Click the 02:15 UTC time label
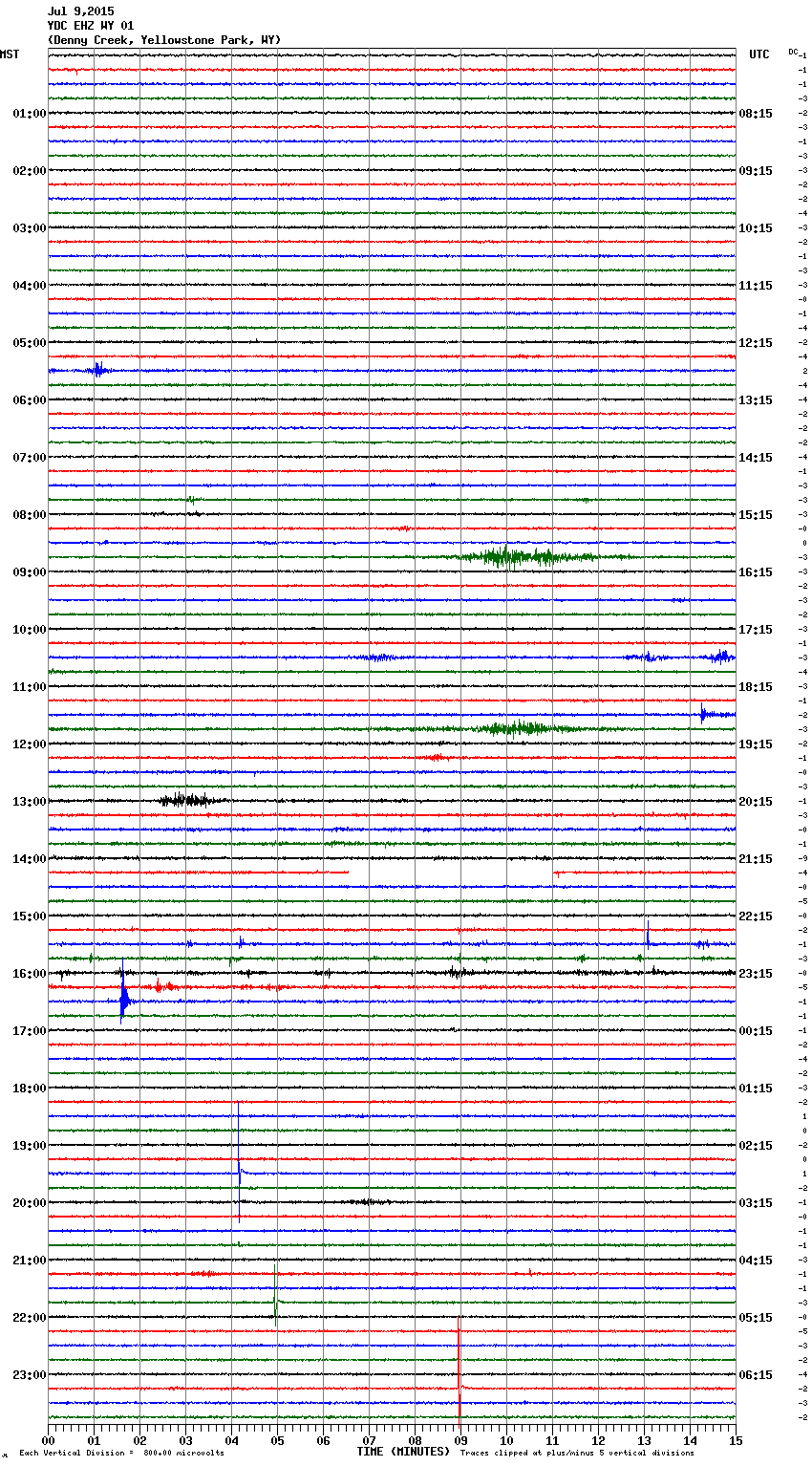Image resolution: width=812 pixels, height=1466 pixels. (756, 1146)
